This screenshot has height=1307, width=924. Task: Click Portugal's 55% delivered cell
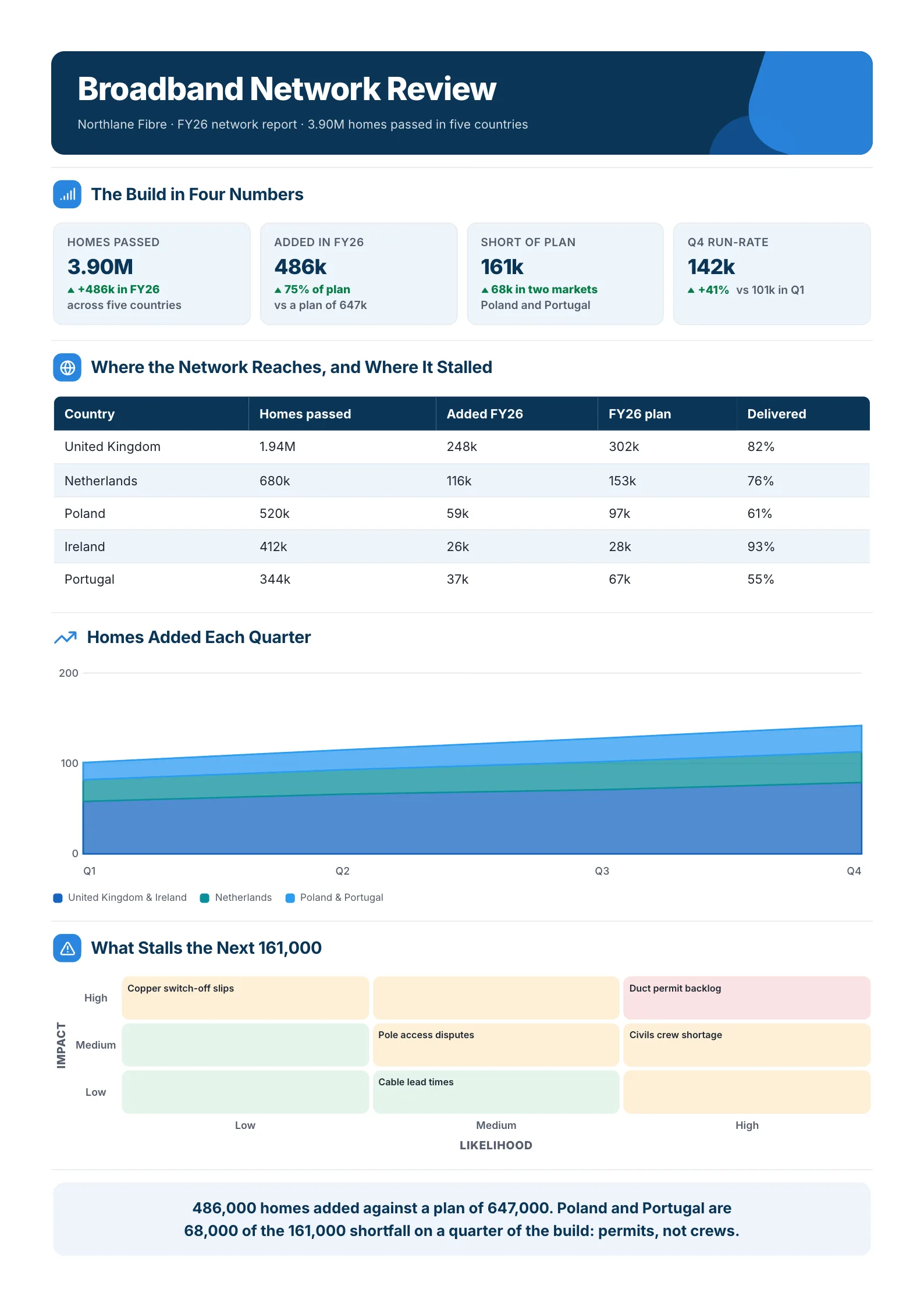[760, 579]
